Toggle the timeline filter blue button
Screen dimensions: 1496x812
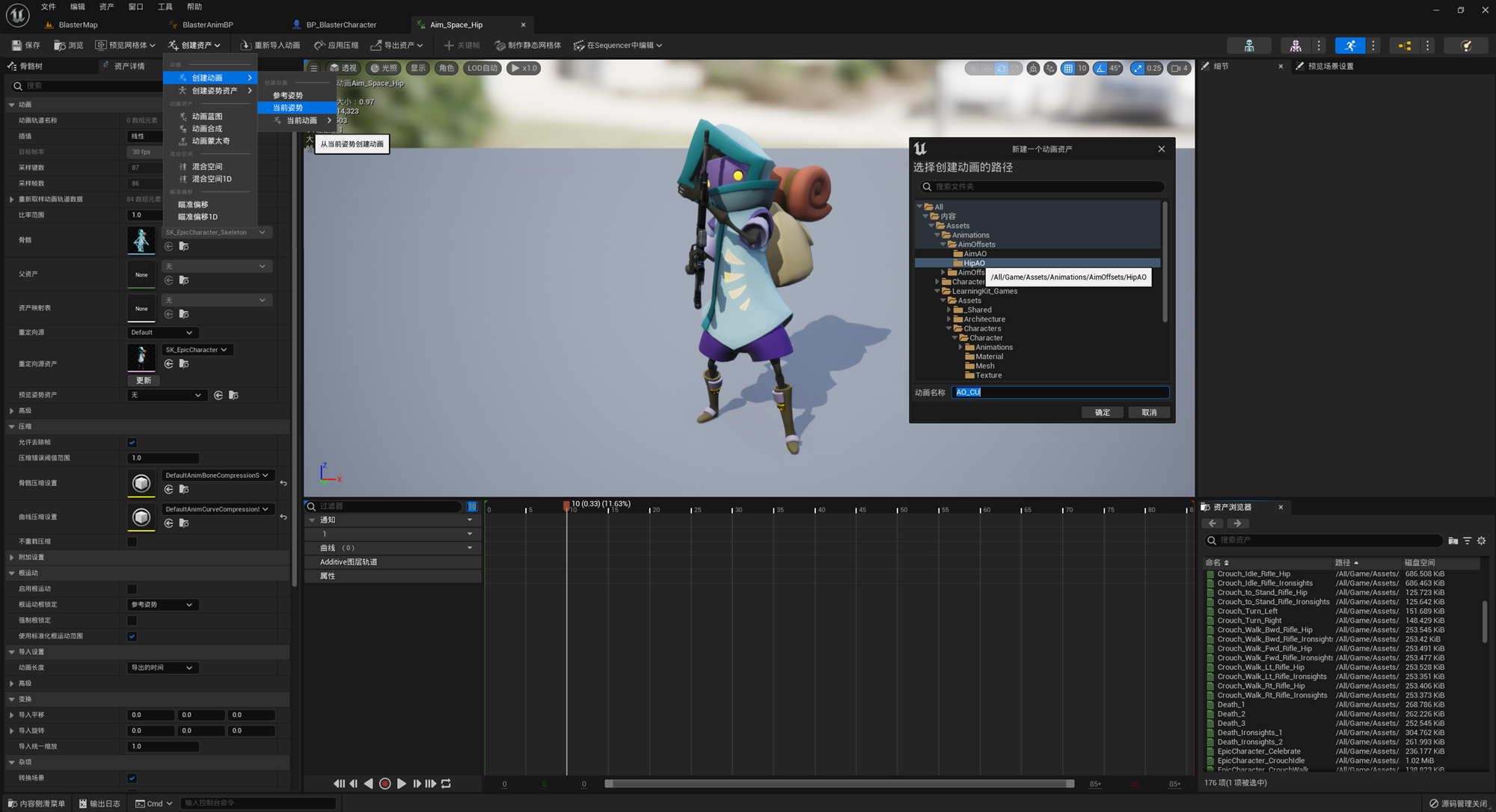click(x=472, y=506)
